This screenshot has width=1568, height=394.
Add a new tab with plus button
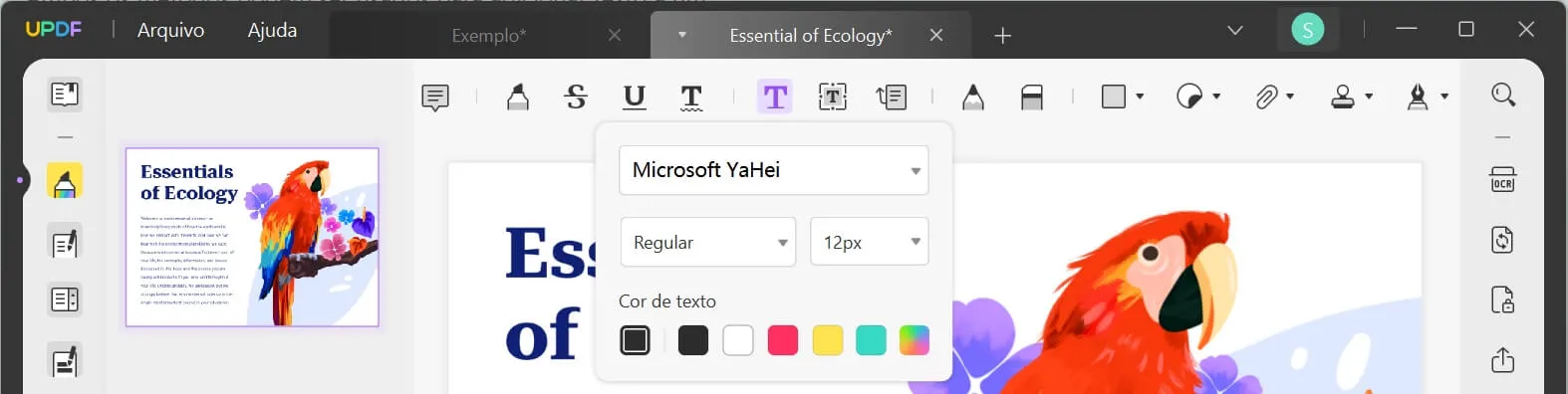pos(1003,36)
